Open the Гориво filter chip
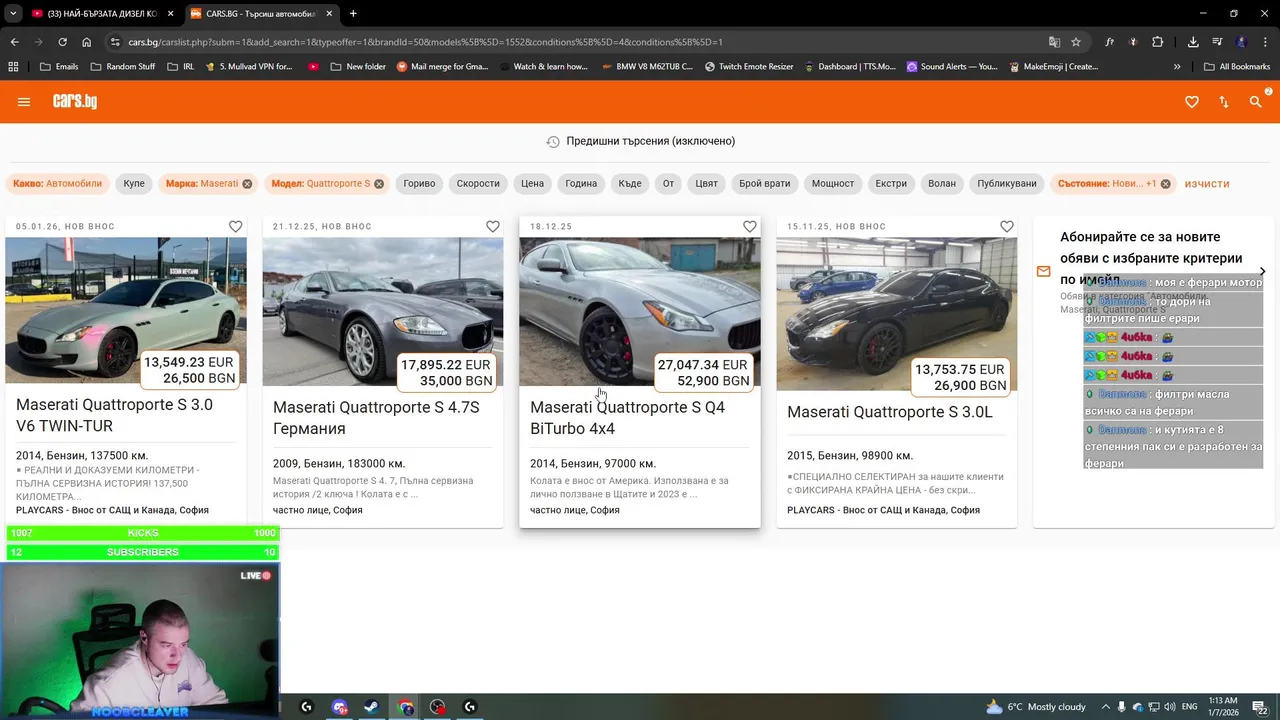 pyautogui.click(x=420, y=184)
